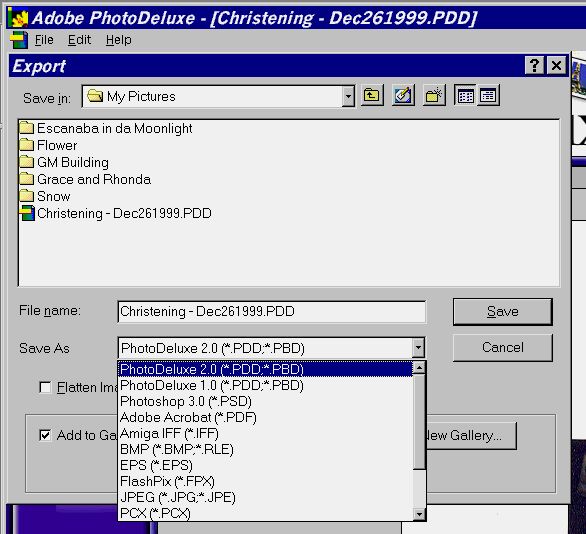Choose PCX (*.PCX) format
The width and height of the screenshot is (586, 534).
265,513
